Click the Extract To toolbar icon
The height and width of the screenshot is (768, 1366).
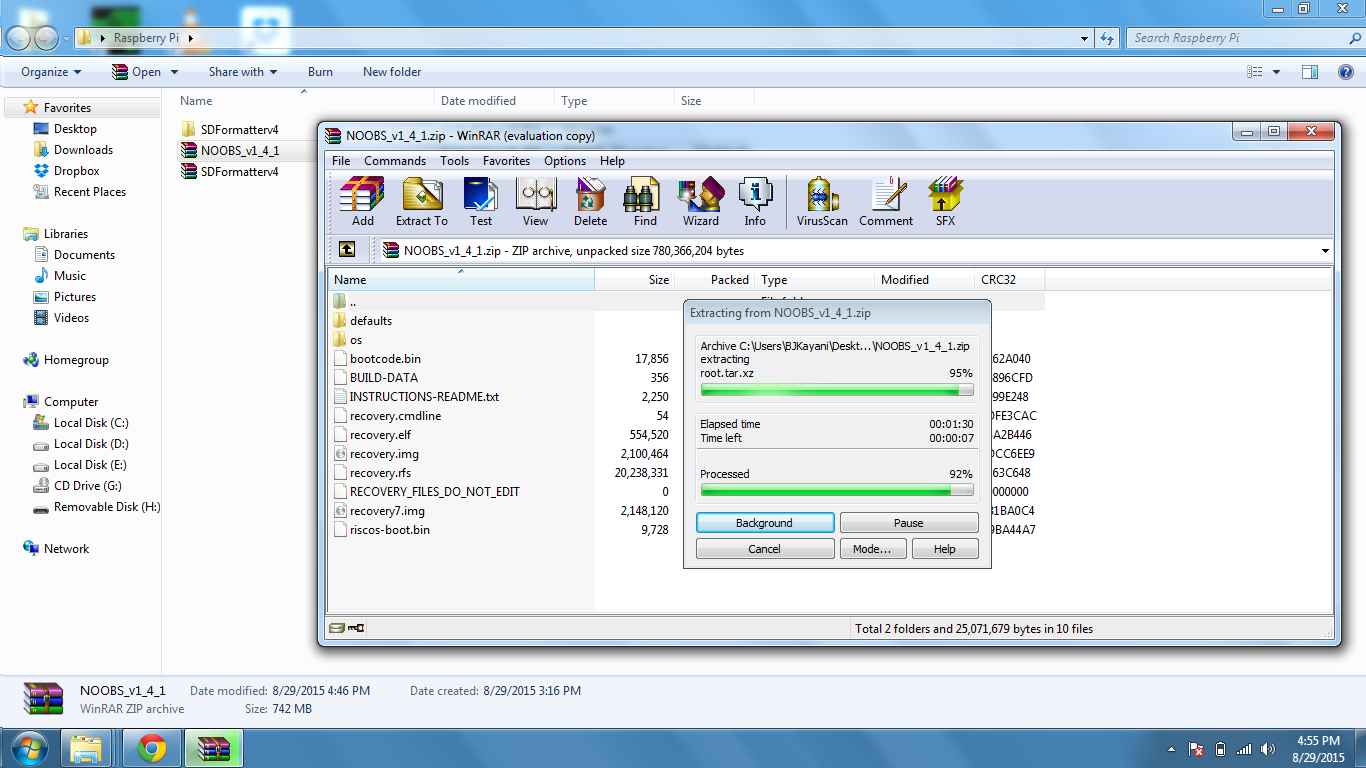tap(421, 201)
